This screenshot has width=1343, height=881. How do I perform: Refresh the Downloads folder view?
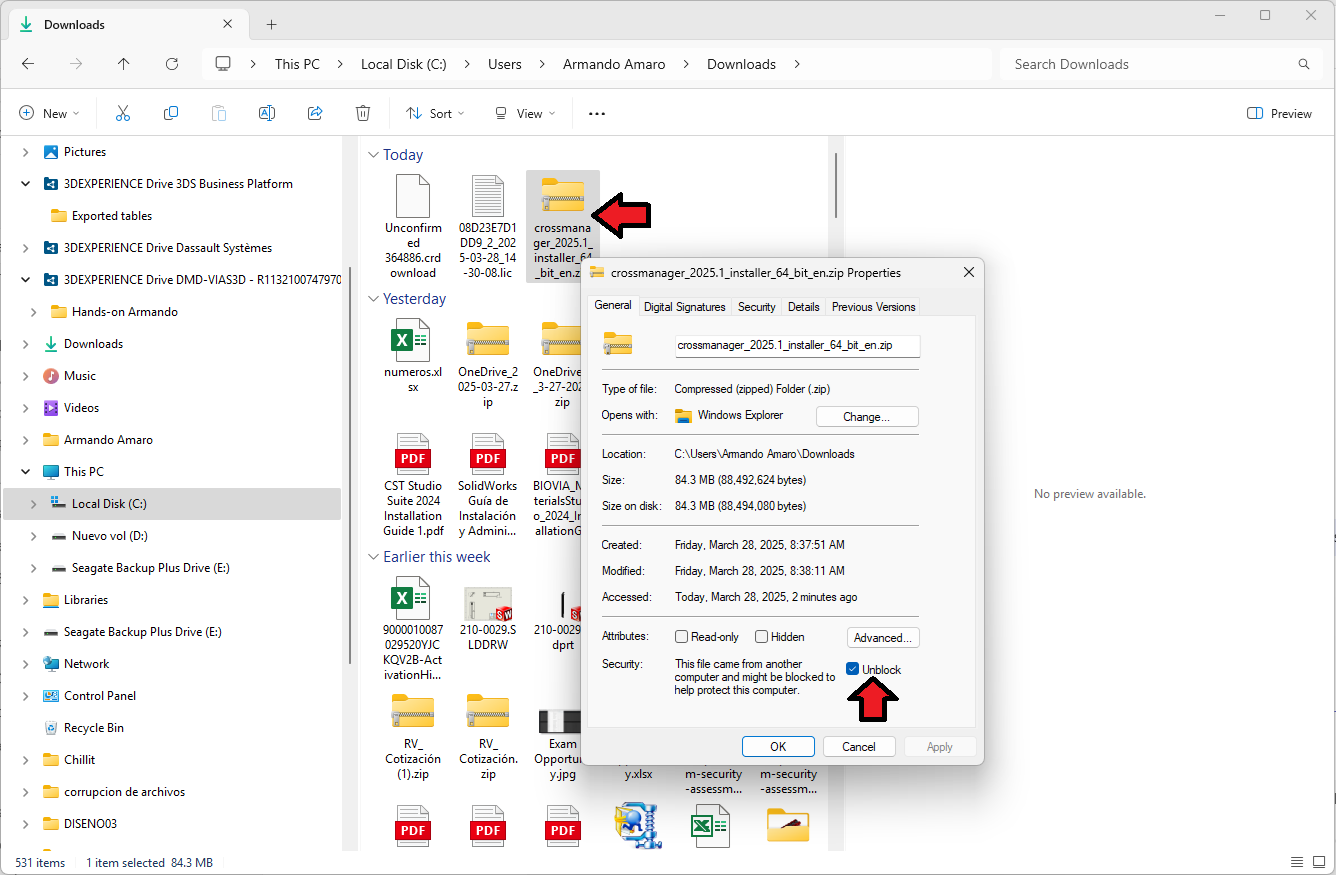click(172, 64)
